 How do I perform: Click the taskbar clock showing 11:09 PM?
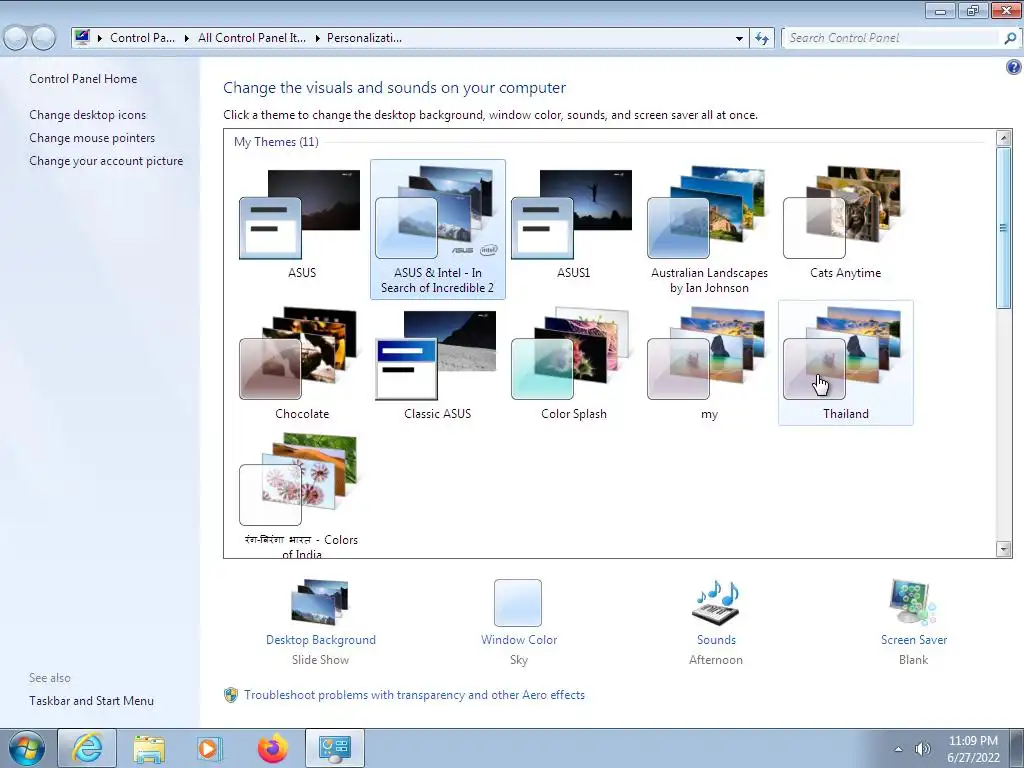click(973, 749)
